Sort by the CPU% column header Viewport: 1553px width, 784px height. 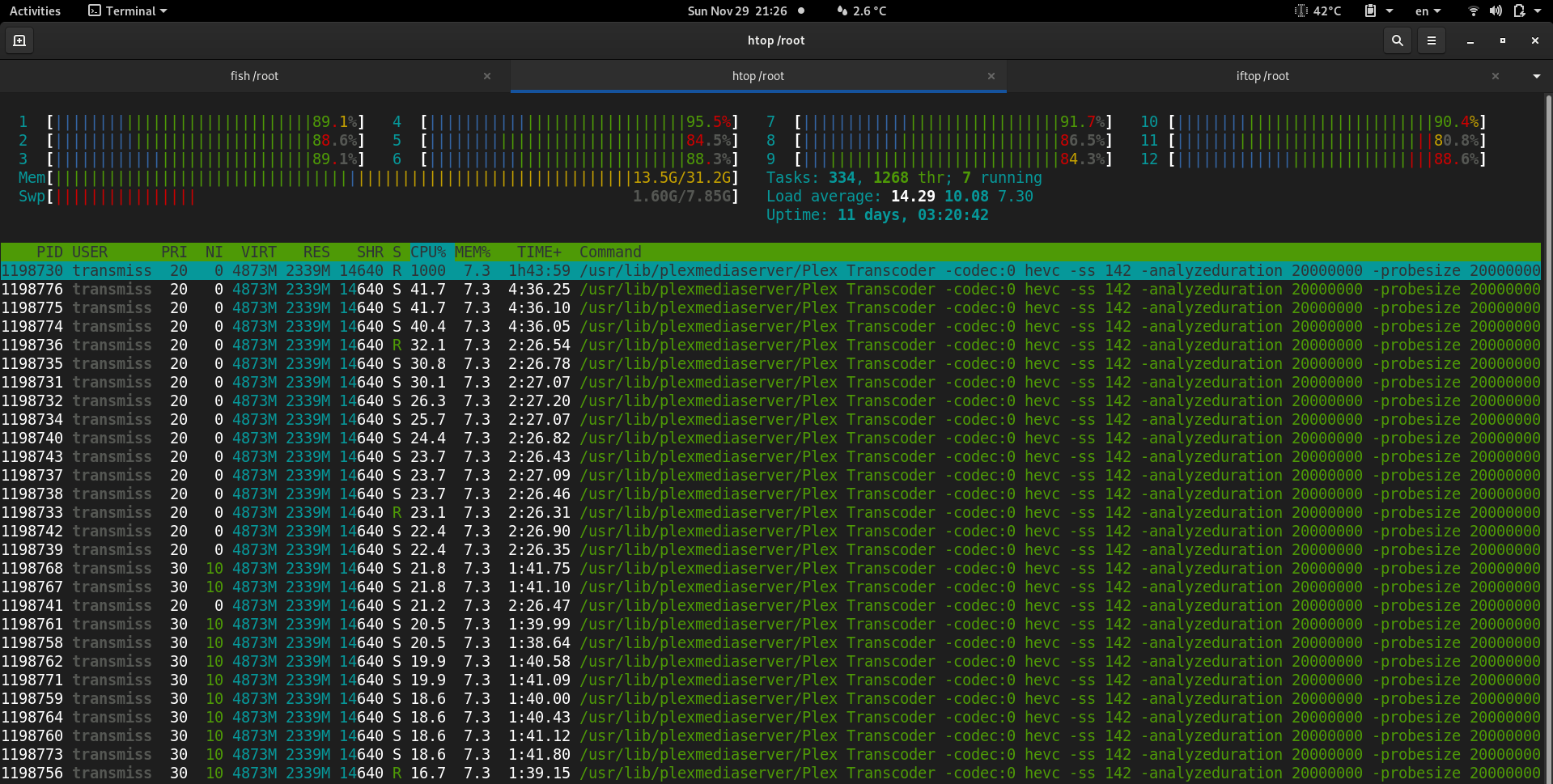tap(428, 252)
